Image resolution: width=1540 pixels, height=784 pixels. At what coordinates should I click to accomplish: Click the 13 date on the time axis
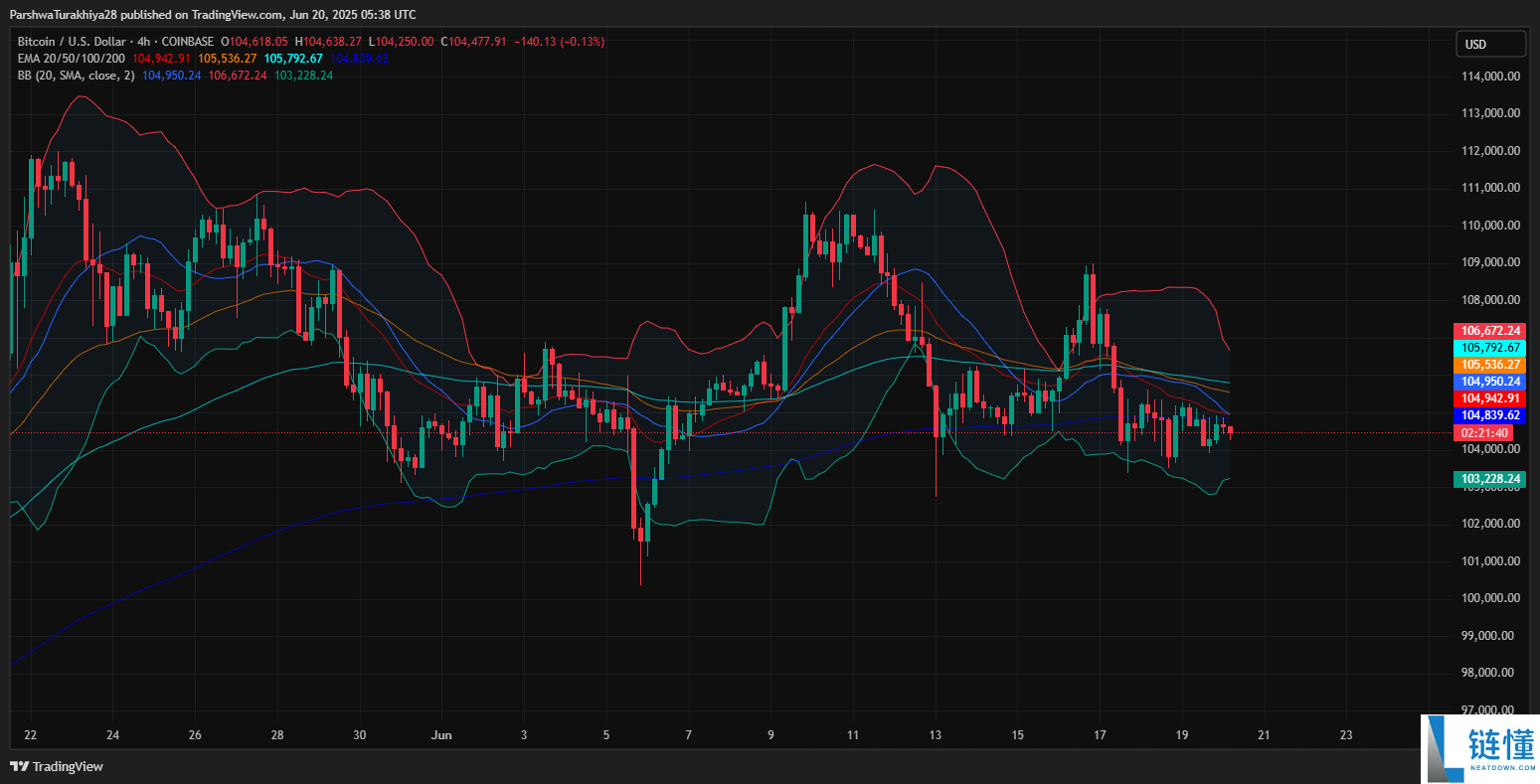pos(935,735)
